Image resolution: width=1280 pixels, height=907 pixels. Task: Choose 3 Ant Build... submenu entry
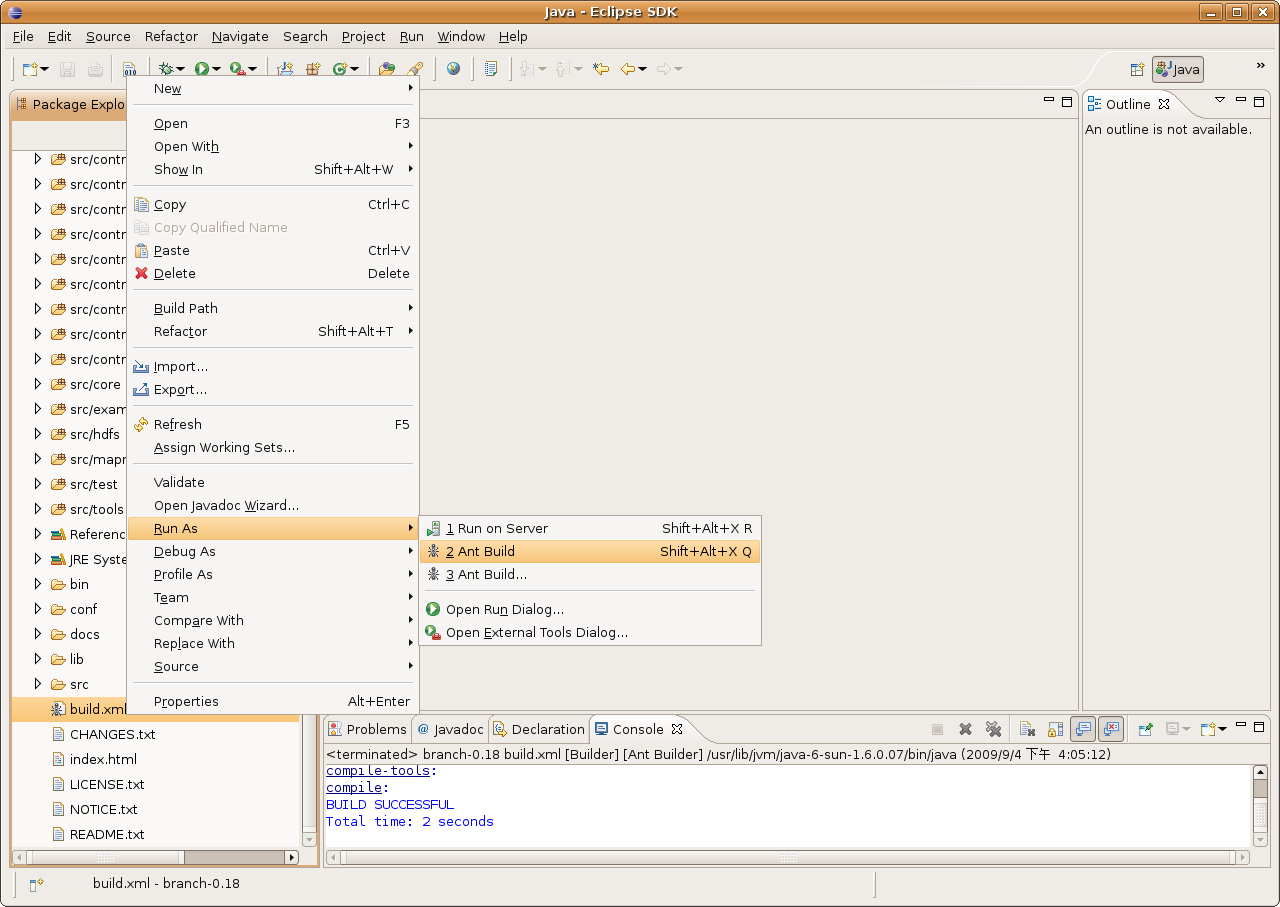(x=590, y=574)
